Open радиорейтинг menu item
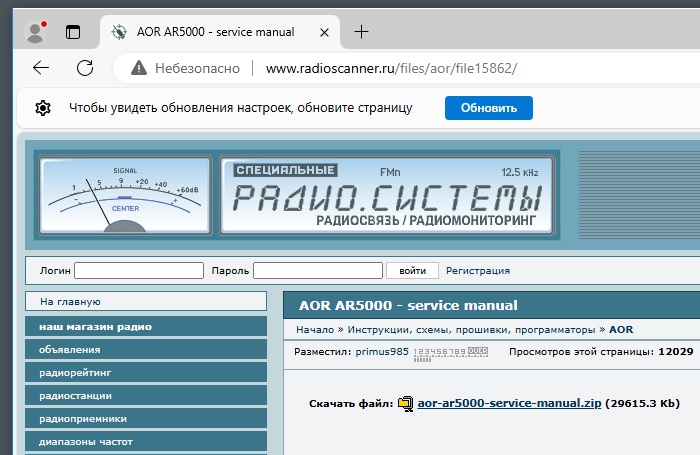Image resolution: width=700 pixels, height=455 pixels. point(146,372)
